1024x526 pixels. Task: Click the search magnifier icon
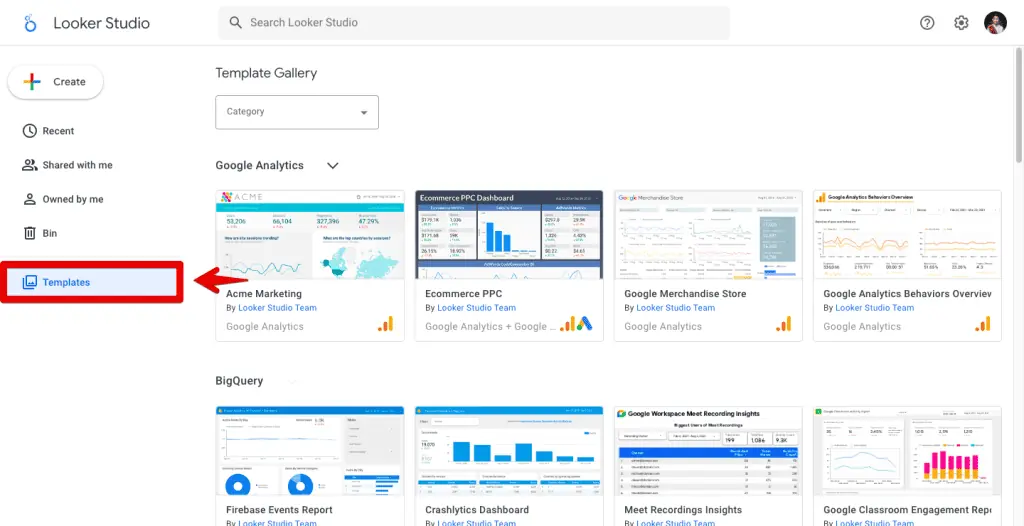coord(236,22)
